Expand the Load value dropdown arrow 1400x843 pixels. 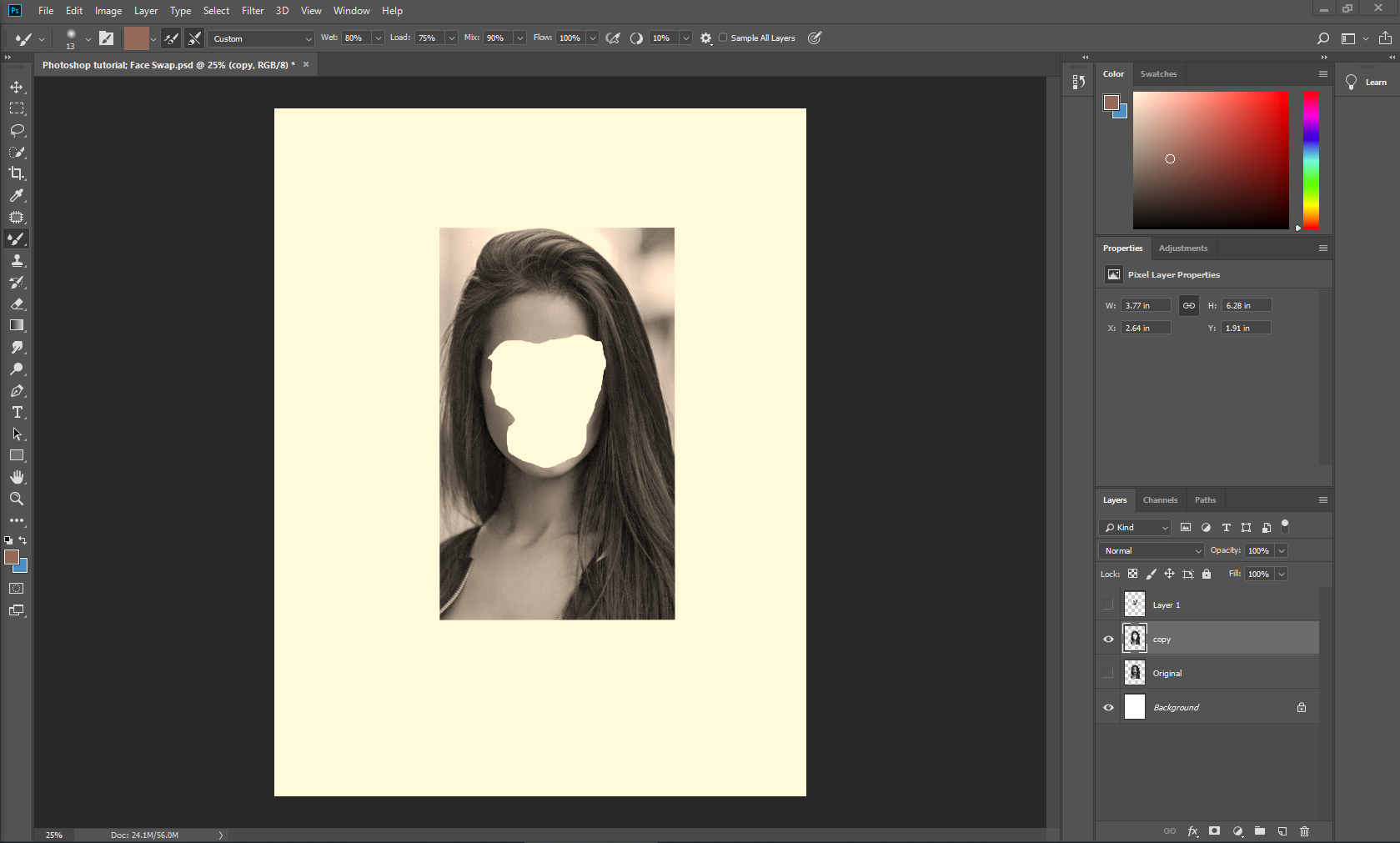451,38
